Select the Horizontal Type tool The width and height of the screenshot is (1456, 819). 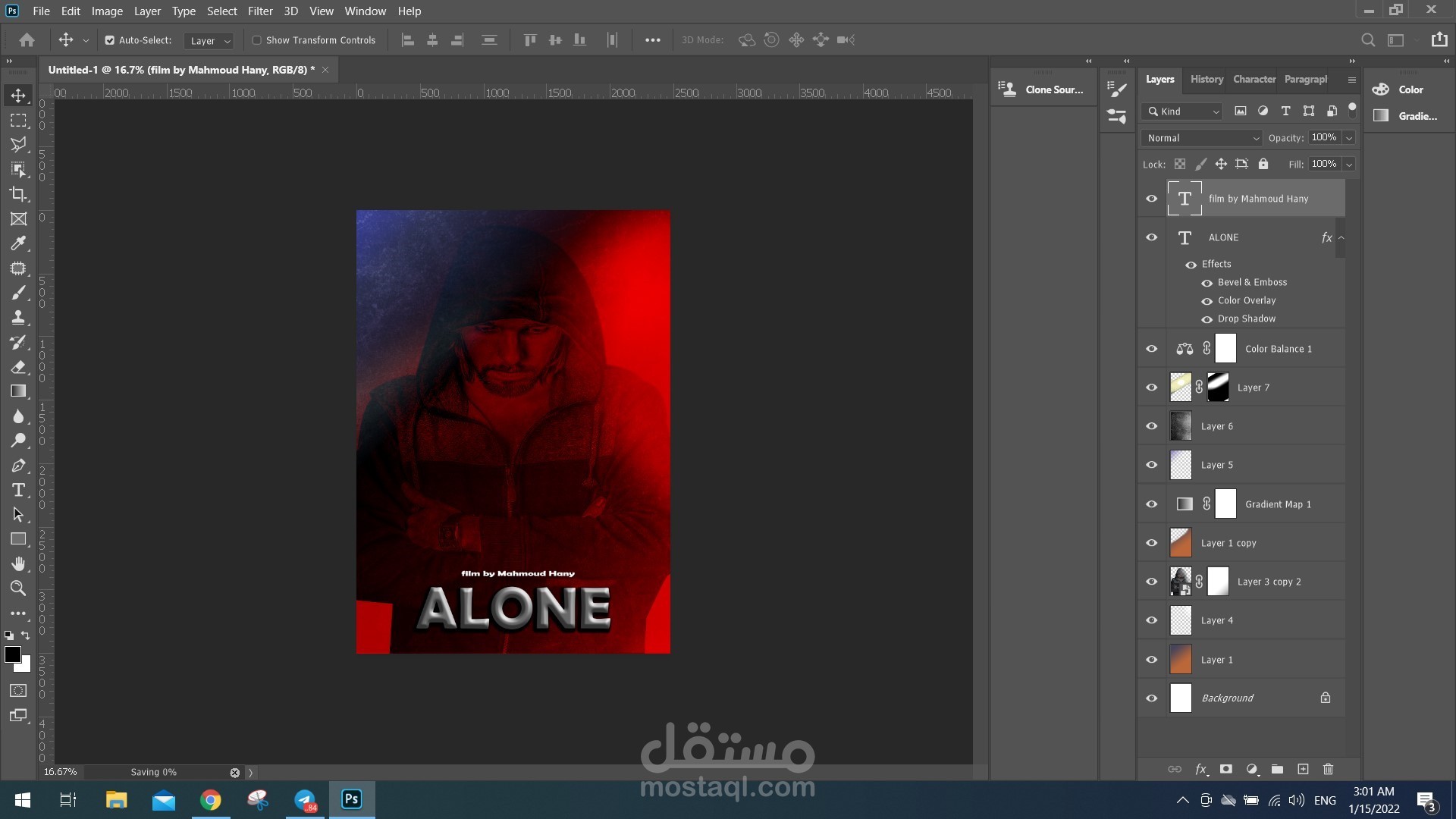(x=18, y=490)
